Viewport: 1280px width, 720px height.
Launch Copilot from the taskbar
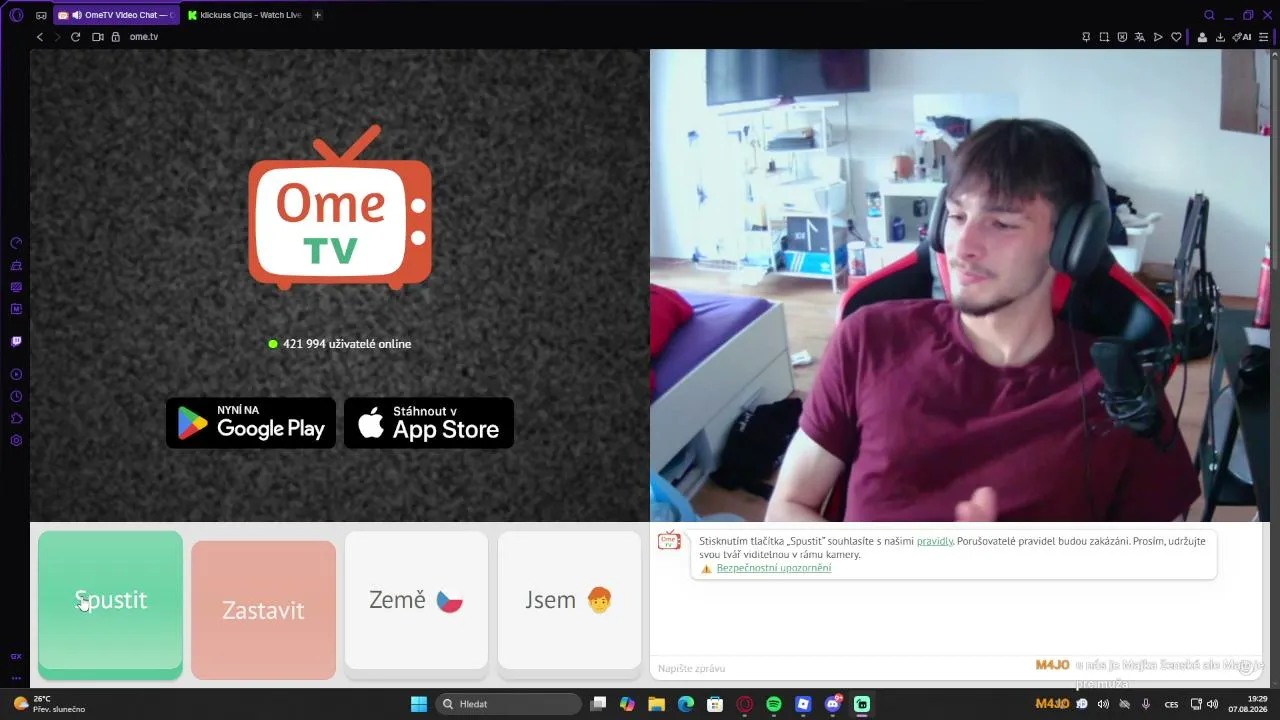tap(627, 704)
